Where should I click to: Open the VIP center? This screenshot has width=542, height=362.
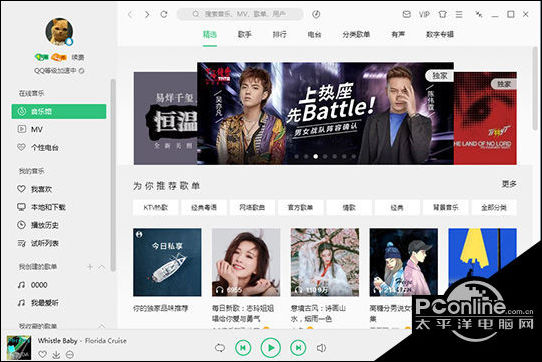424,15
